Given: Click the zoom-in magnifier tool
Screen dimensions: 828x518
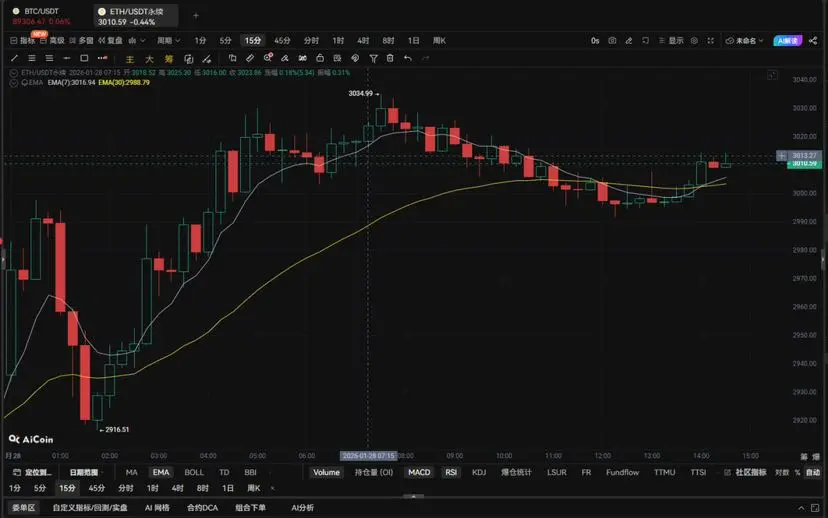Looking at the screenshot, I should coord(268,58).
